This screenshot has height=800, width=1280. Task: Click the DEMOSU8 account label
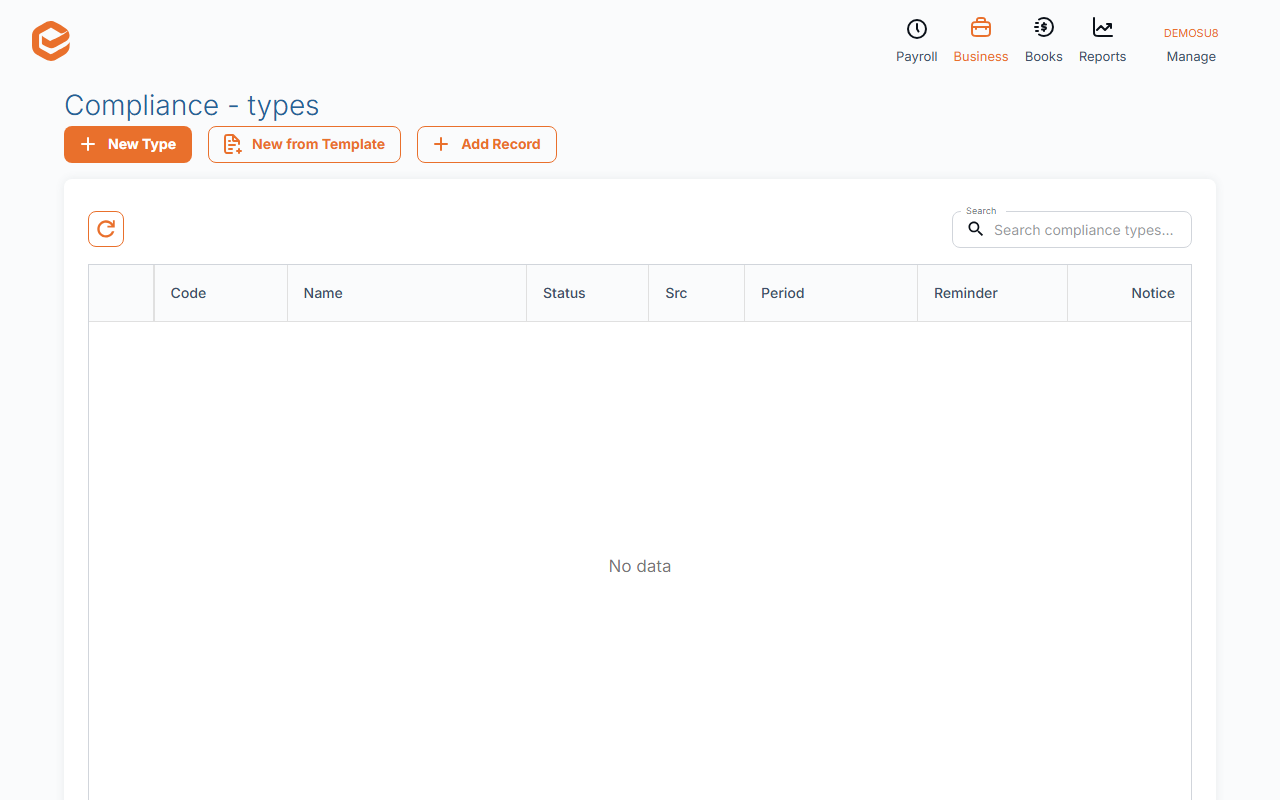pyautogui.click(x=1191, y=33)
